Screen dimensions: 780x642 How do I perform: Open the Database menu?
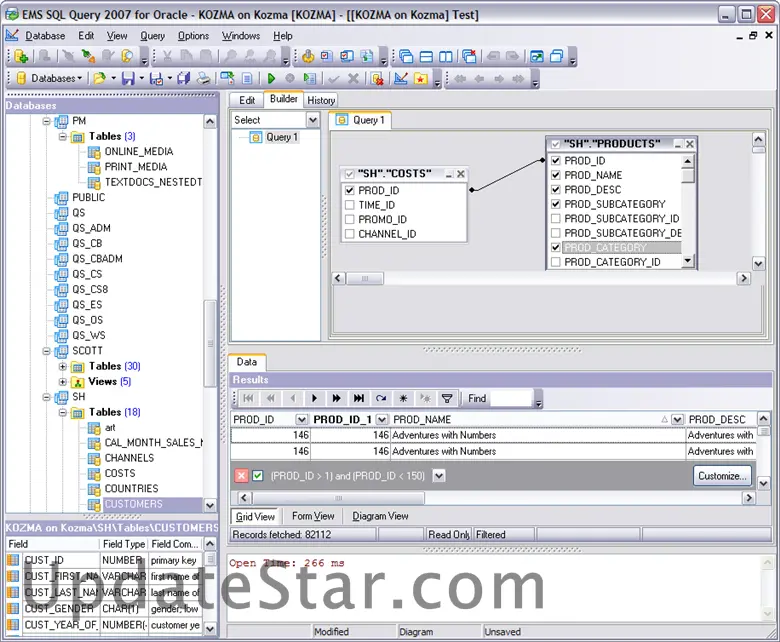[45, 36]
